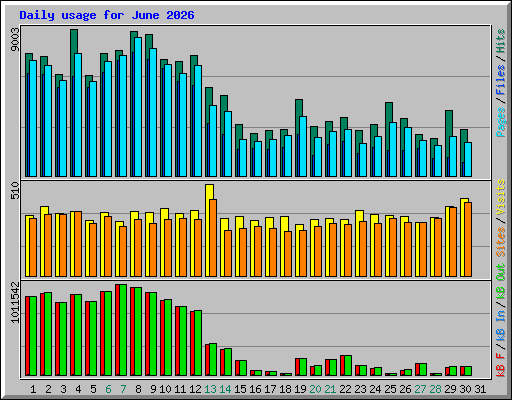The width and height of the screenshot is (512, 400).
Task: Click the 'Daily usage for June 2026' title
Action: point(107,15)
